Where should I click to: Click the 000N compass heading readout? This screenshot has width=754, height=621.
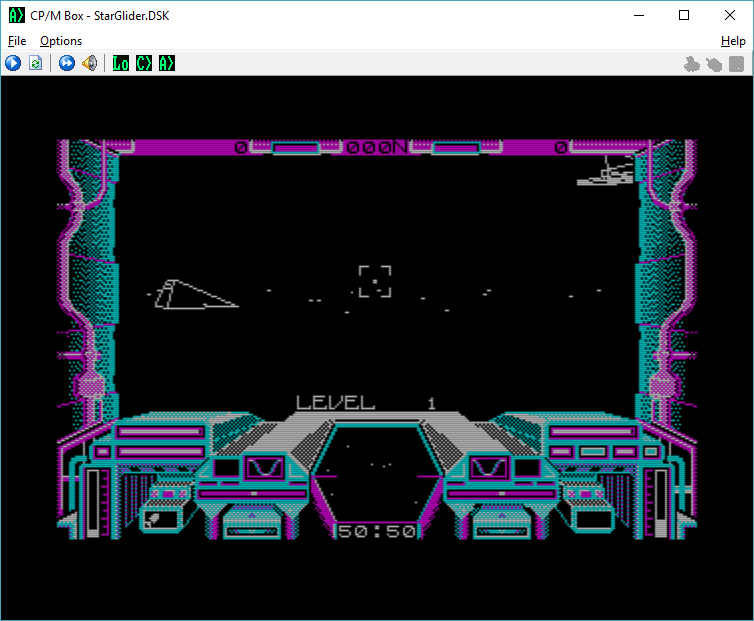click(x=377, y=147)
